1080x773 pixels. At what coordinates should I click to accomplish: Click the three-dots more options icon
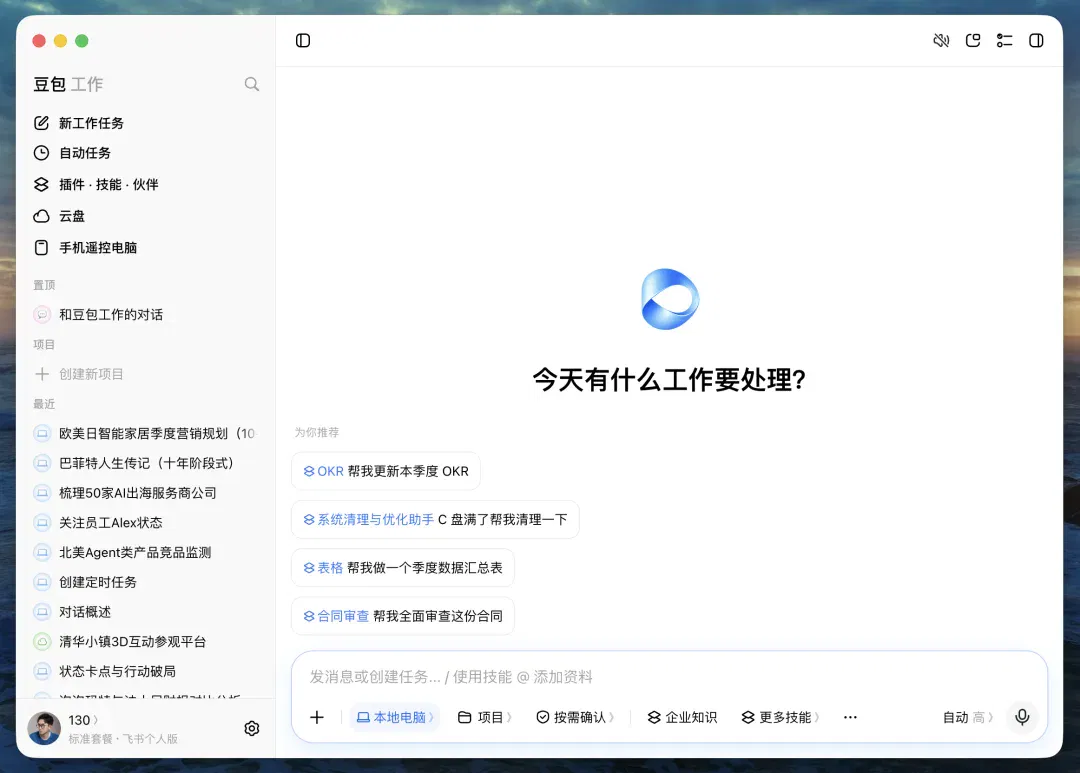coord(850,717)
